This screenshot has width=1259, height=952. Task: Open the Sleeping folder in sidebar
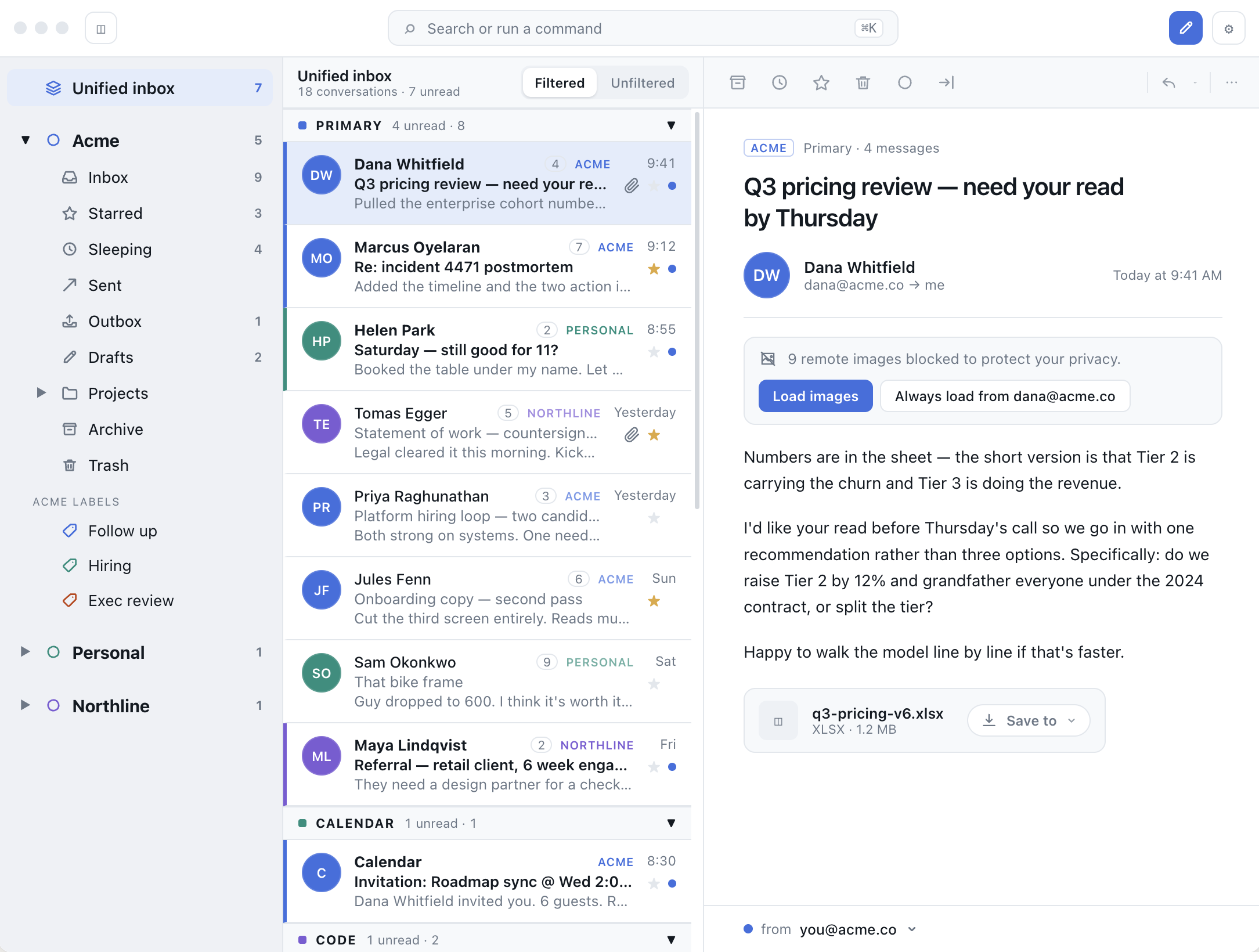(x=139, y=249)
